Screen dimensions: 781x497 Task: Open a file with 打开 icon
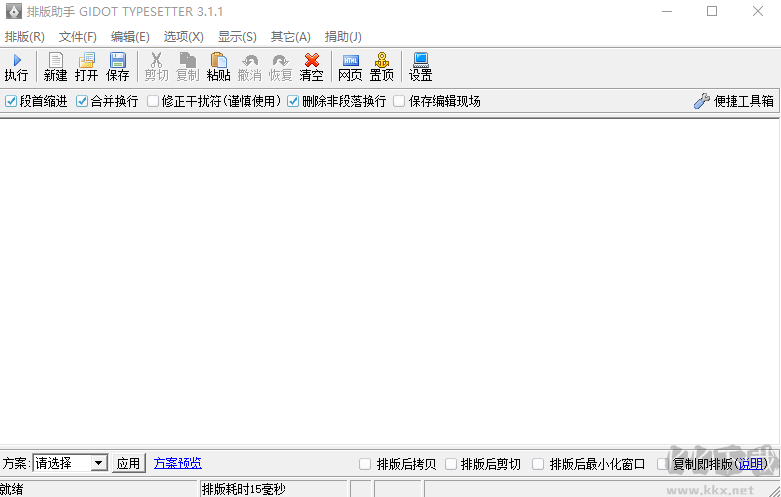(x=87, y=67)
